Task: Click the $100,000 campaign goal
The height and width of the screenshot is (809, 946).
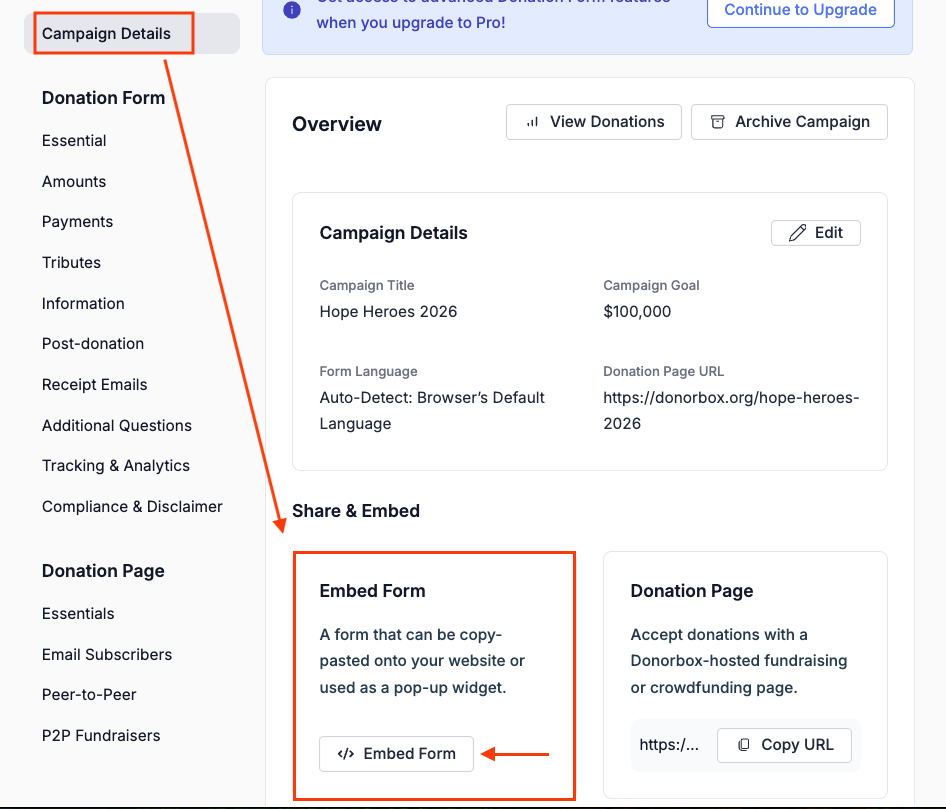Action: pos(637,312)
